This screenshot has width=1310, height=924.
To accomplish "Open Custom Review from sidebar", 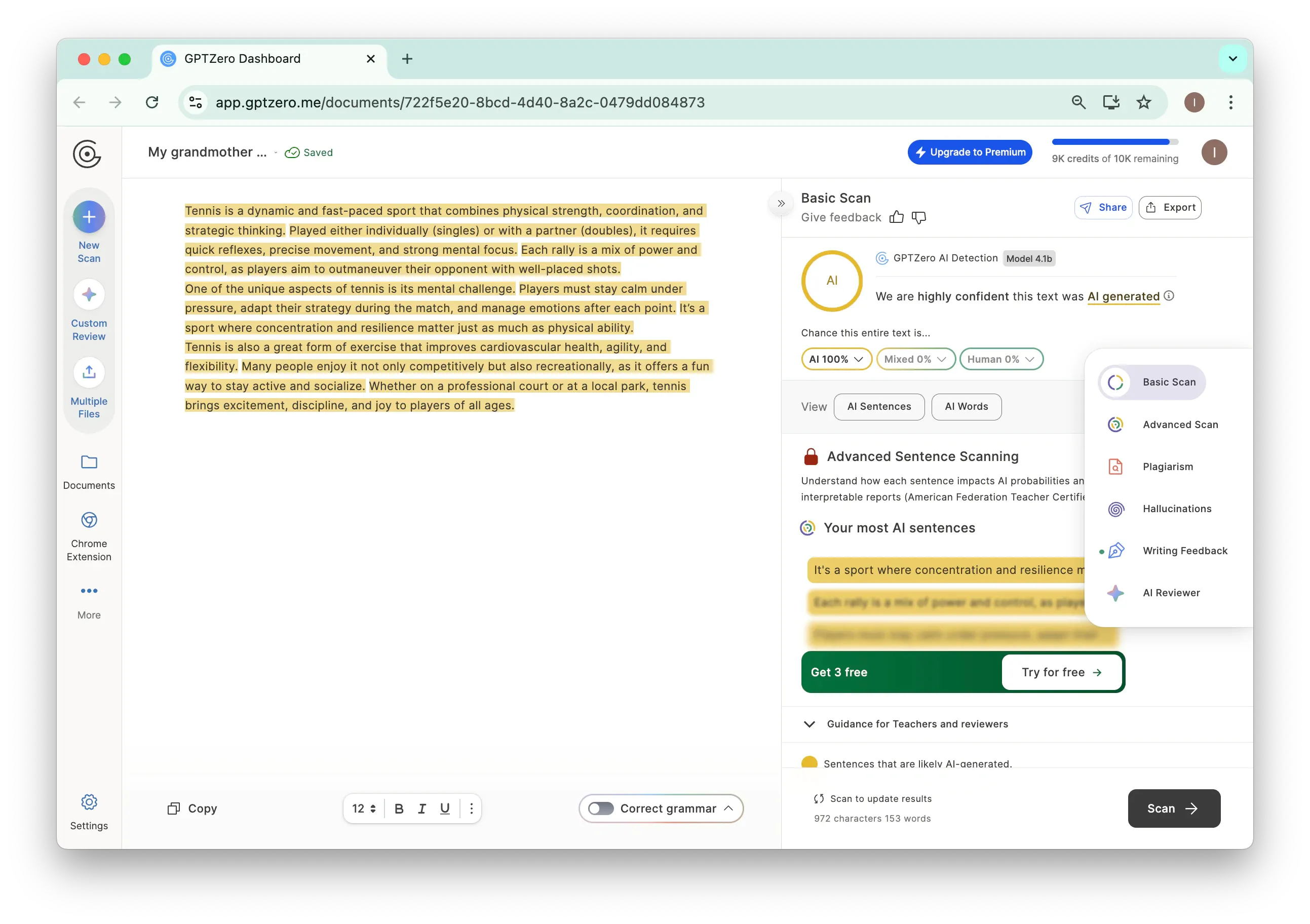I will coord(89,295).
